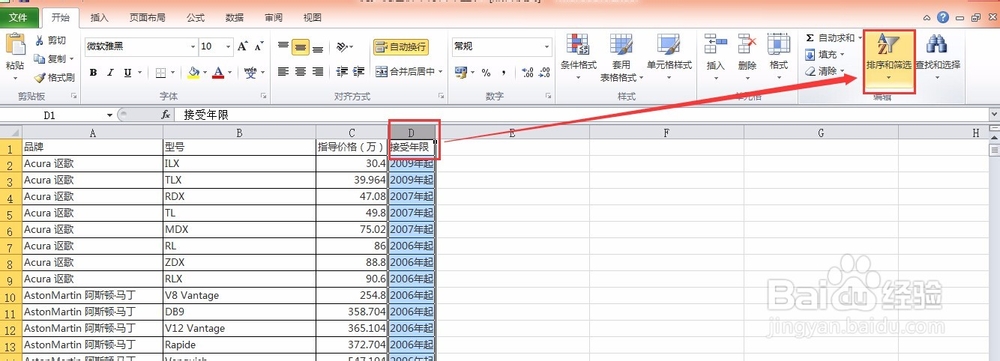Click the cell borders icon
The width and height of the screenshot is (1000, 361).
(x=161, y=73)
